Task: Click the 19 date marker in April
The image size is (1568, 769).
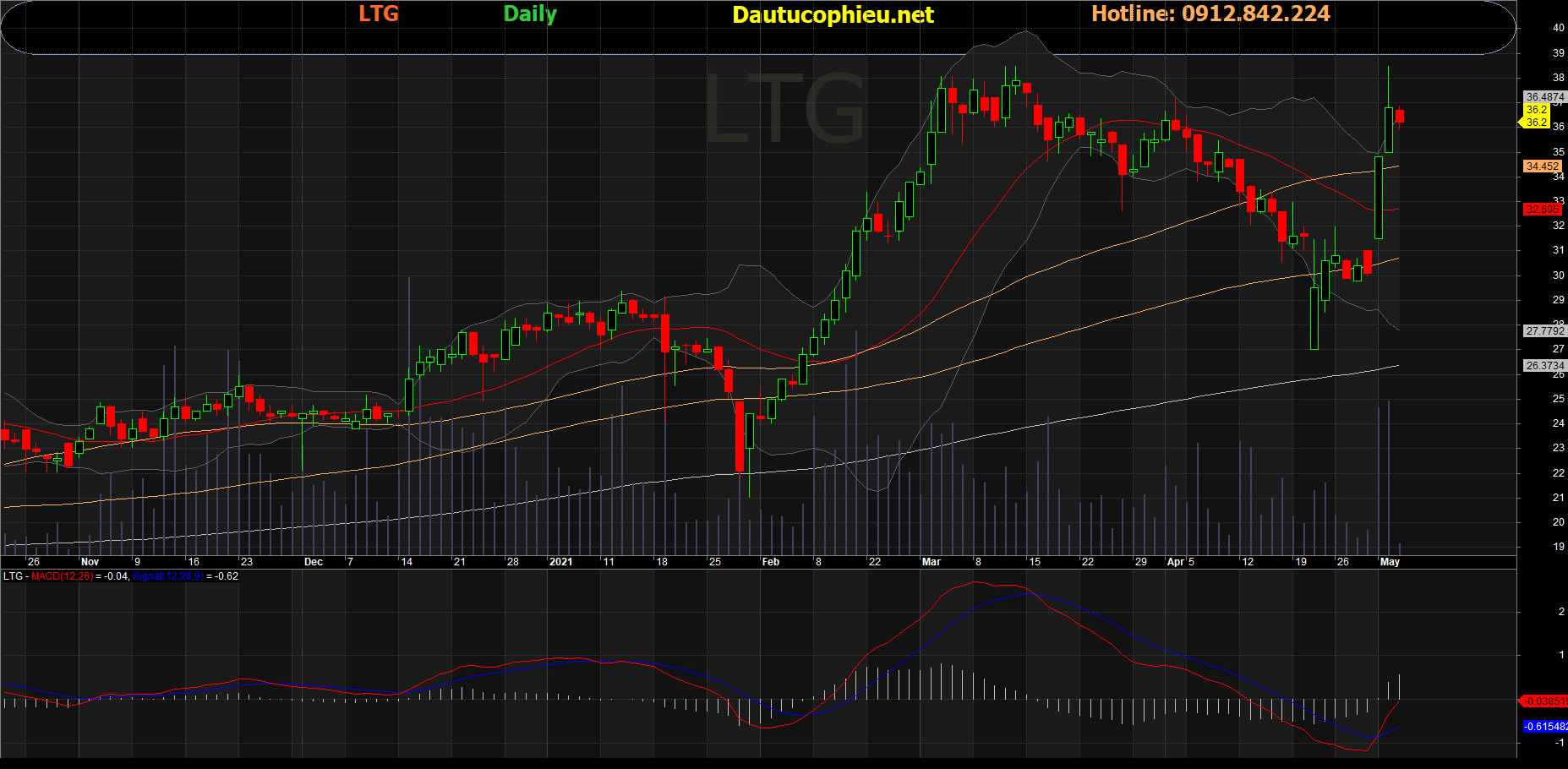Action: (x=1301, y=562)
